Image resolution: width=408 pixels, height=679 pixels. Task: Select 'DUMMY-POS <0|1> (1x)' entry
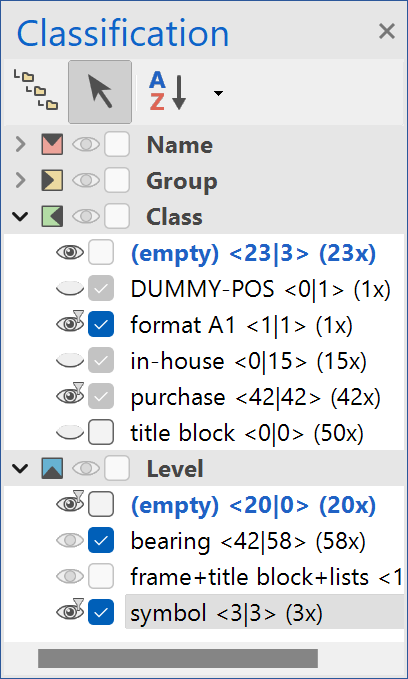click(260, 289)
